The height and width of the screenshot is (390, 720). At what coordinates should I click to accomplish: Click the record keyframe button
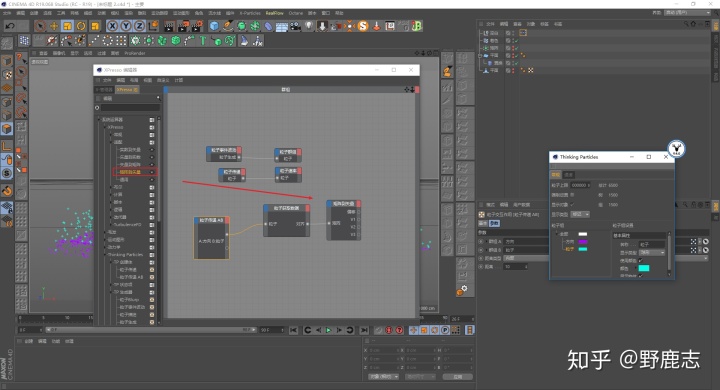pos(378,330)
